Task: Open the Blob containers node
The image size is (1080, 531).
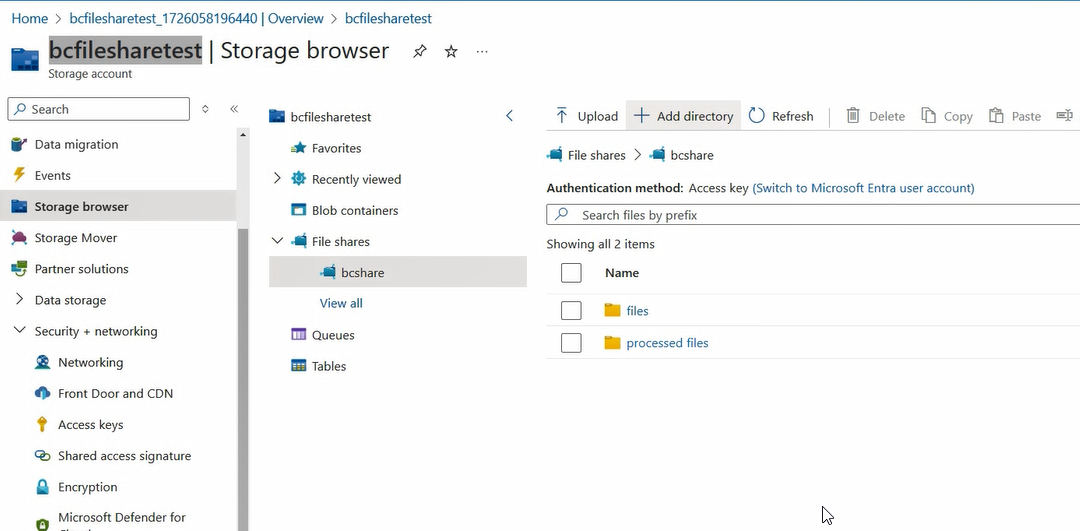Action: [x=354, y=211]
